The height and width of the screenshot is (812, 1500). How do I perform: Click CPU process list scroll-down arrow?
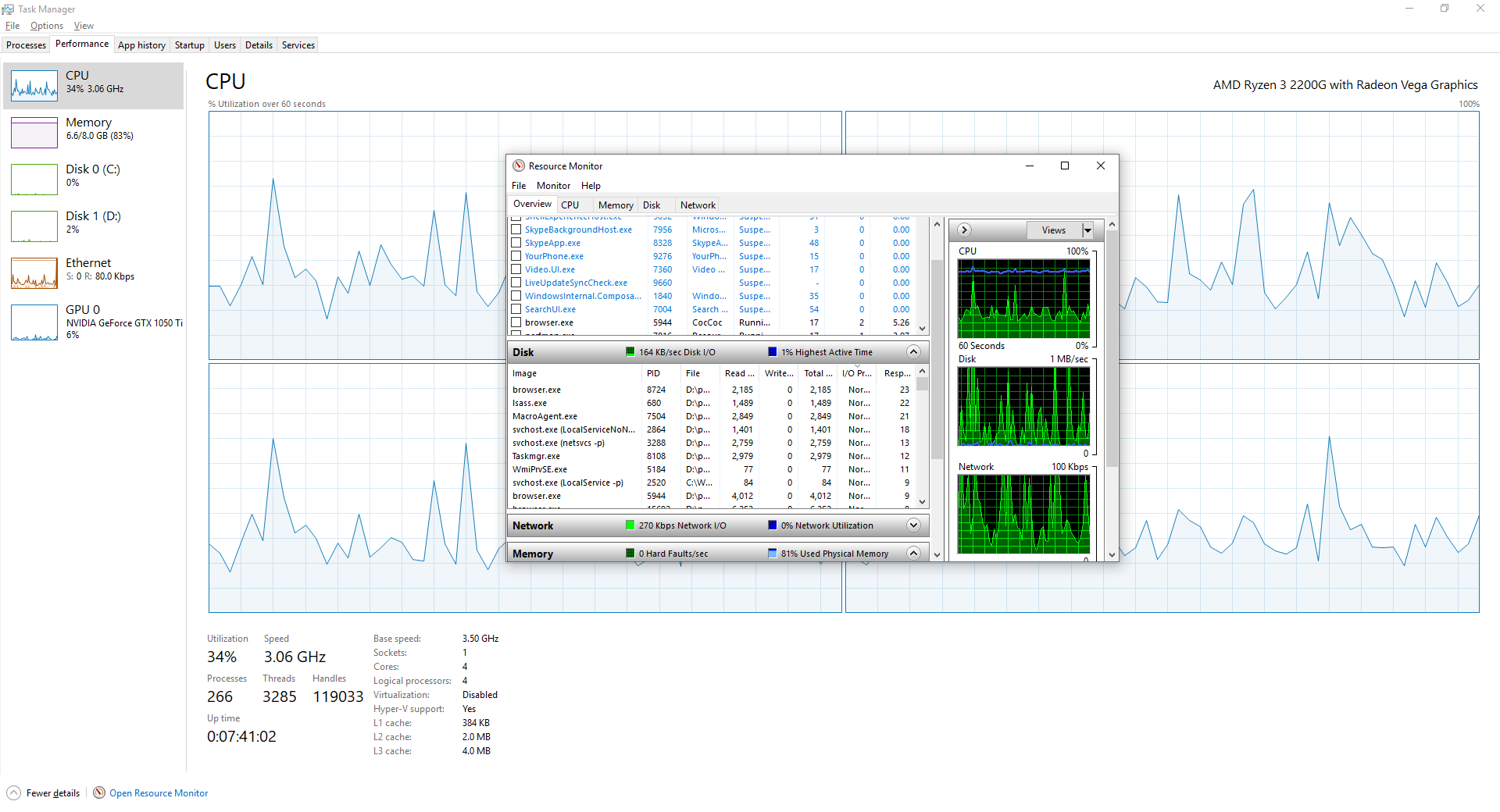(923, 329)
